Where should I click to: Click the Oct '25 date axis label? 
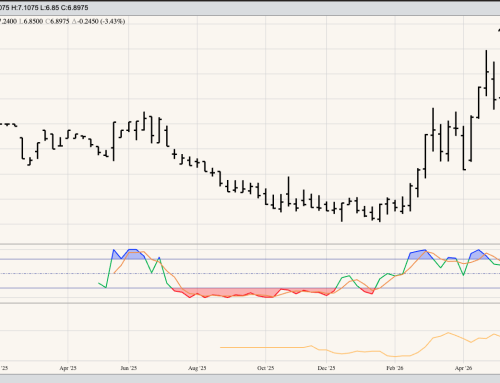265,368
